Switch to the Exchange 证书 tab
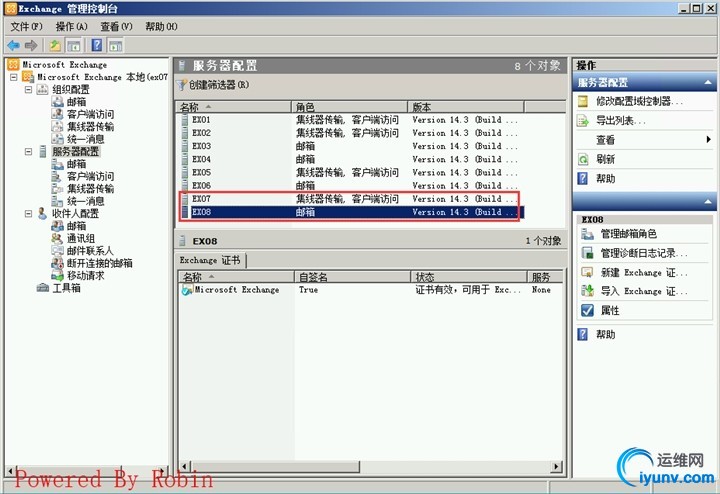The image size is (720, 494). point(210,260)
